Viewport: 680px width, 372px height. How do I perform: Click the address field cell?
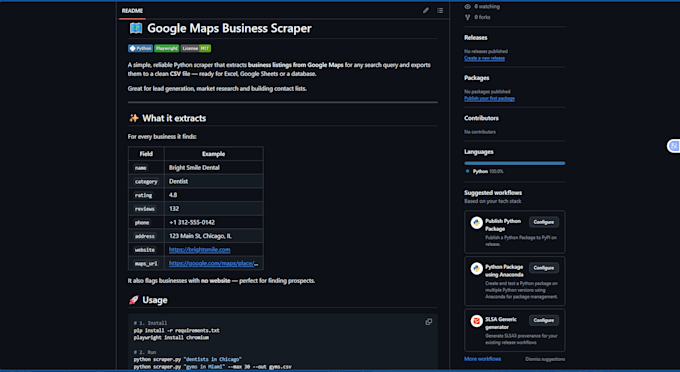coord(146,236)
